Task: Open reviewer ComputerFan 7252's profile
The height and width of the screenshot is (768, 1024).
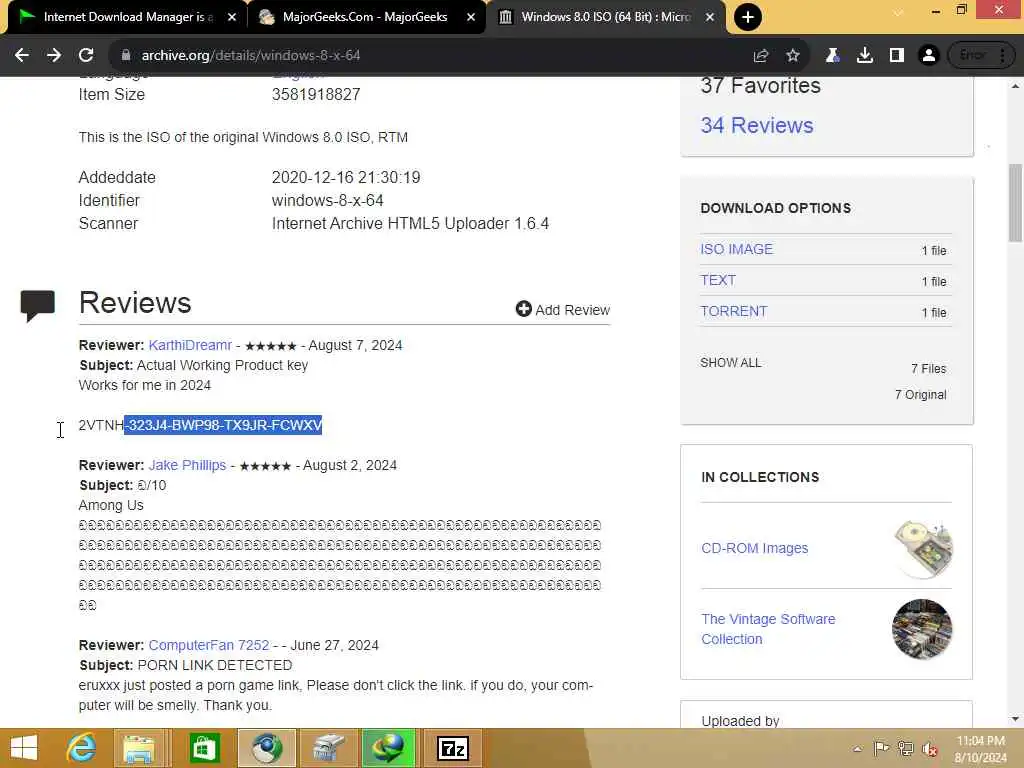Action: pos(209,645)
